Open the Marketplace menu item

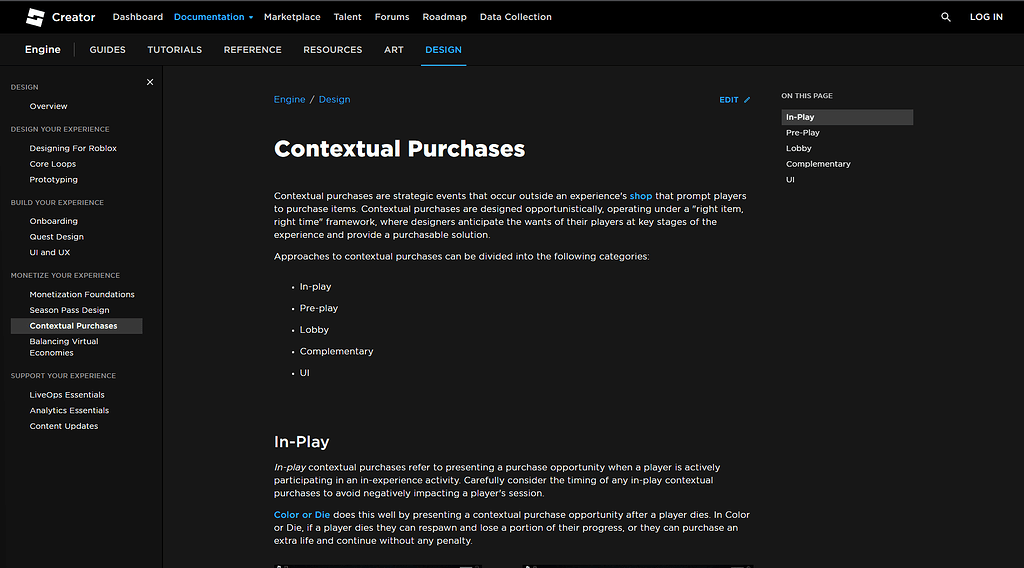pos(292,17)
